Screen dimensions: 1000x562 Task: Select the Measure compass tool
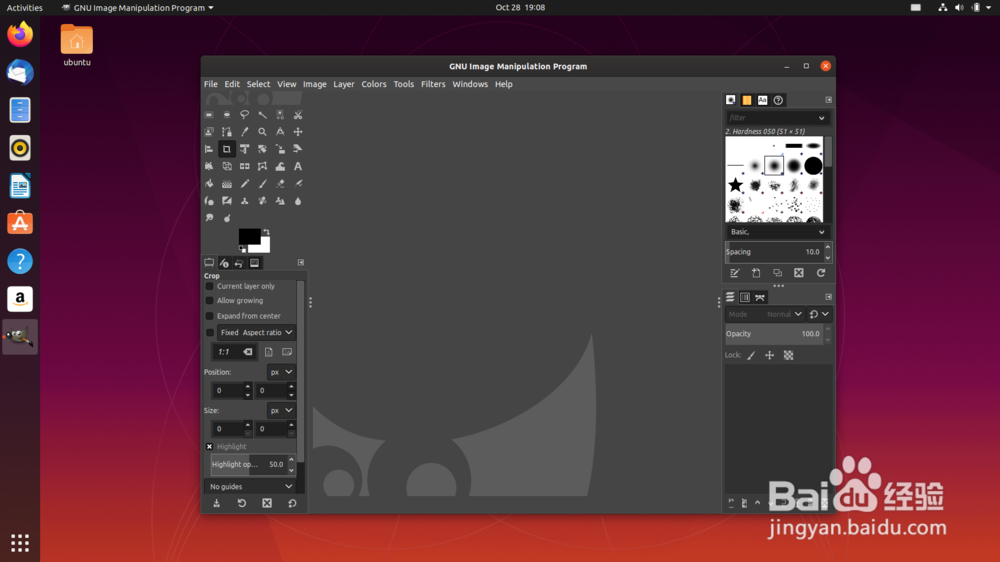[x=280, y=132]
